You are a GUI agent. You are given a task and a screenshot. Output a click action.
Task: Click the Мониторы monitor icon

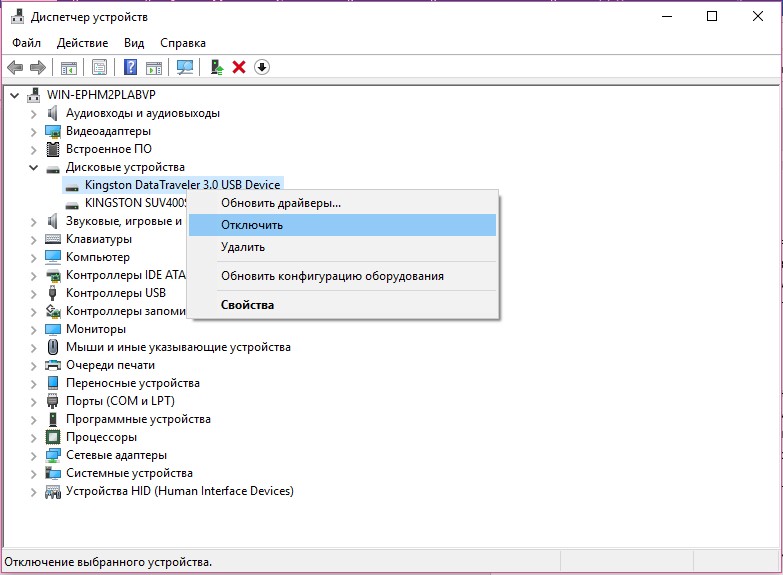(53, 329)
